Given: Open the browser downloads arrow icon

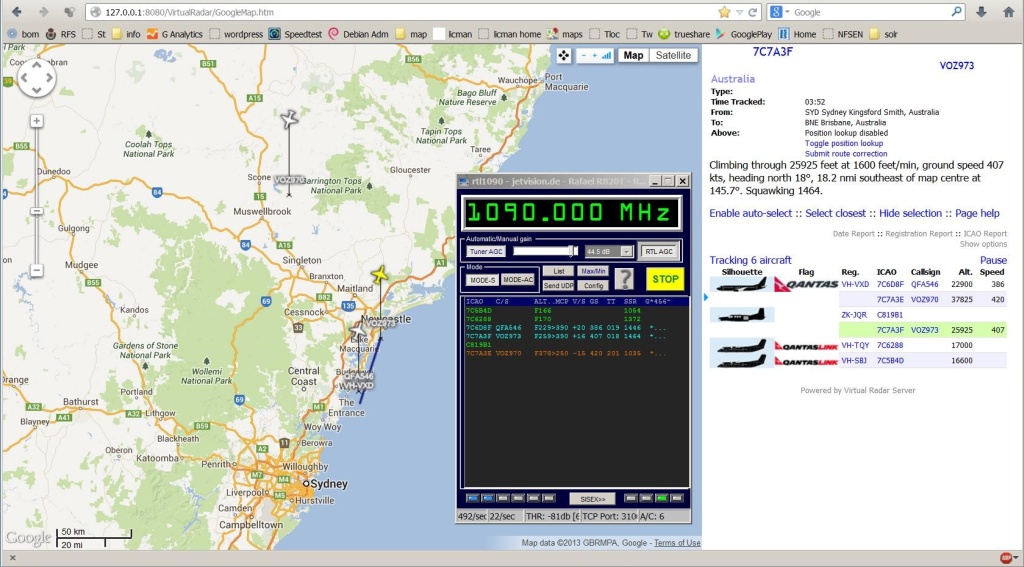Looking at the screenshot, I should [981, 12].
